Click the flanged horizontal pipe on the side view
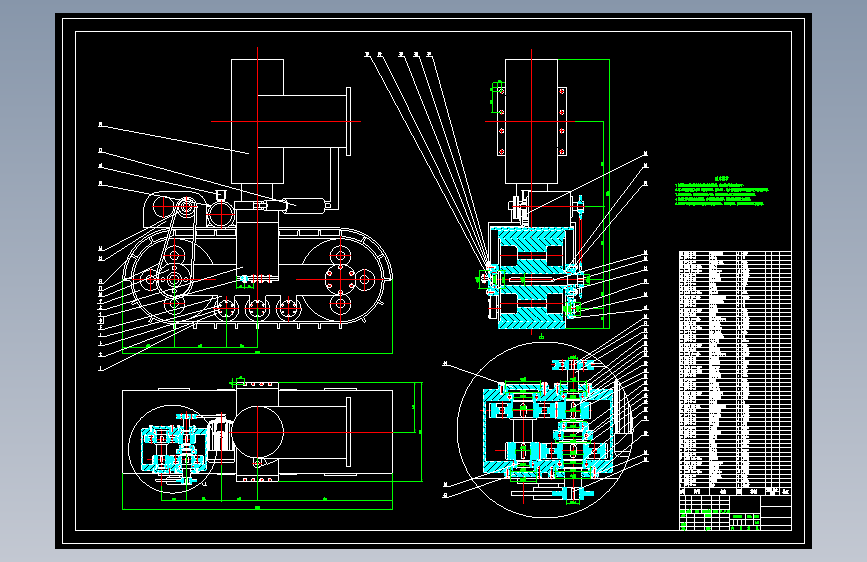This screenshot has height=562, width=867. click(x=304, y=121)
